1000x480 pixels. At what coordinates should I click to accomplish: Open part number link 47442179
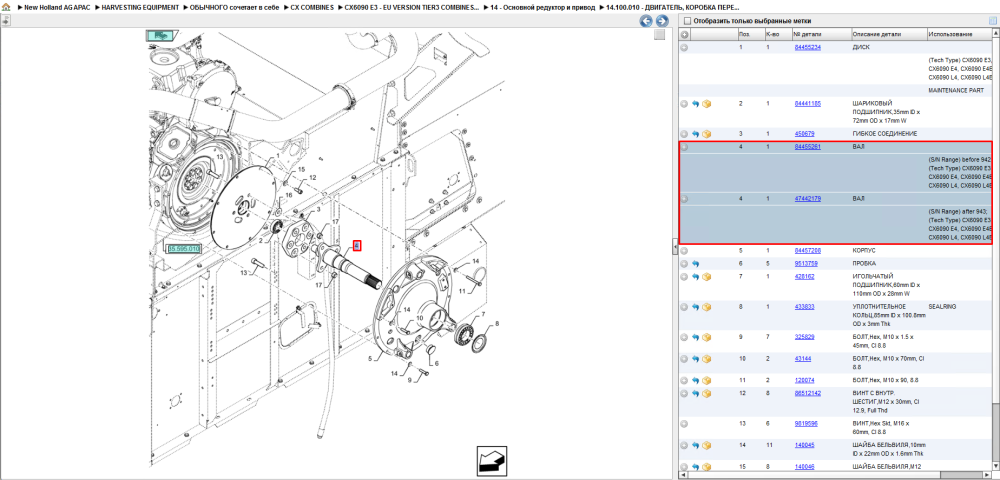pos(807,199)
